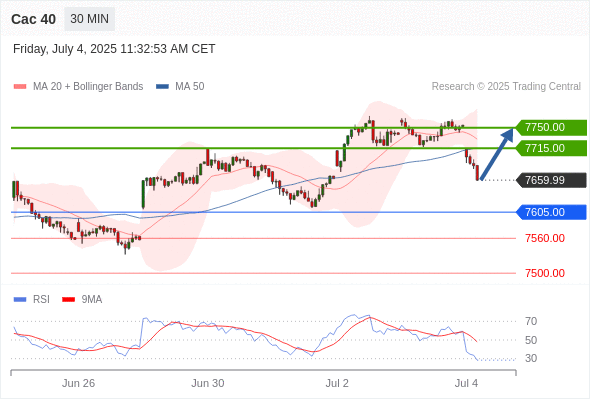This screenshot has width=590, height=400.
Task: Select the 7605.00 blue pivot price tag
Action: (x=551, y=212)
